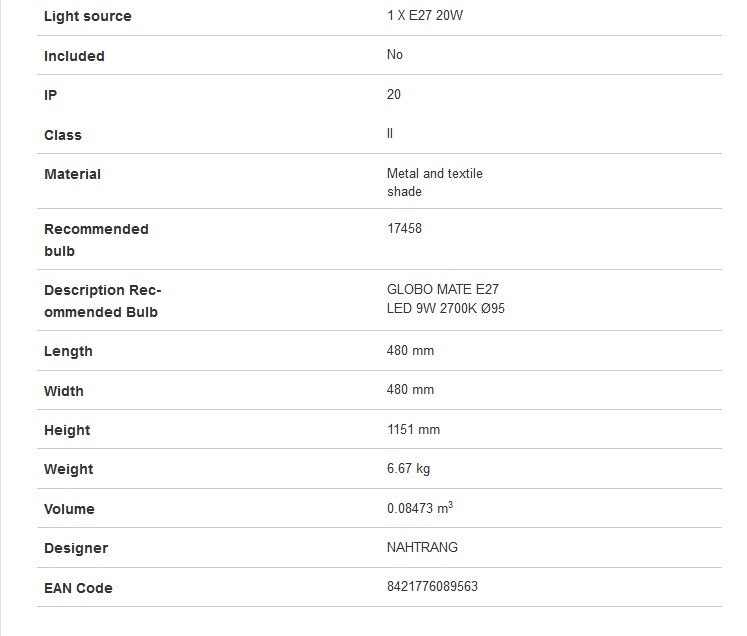The width and height of the screenshot is (747, 636).
Task: Click the Class value II
Action: click(390, 133)
